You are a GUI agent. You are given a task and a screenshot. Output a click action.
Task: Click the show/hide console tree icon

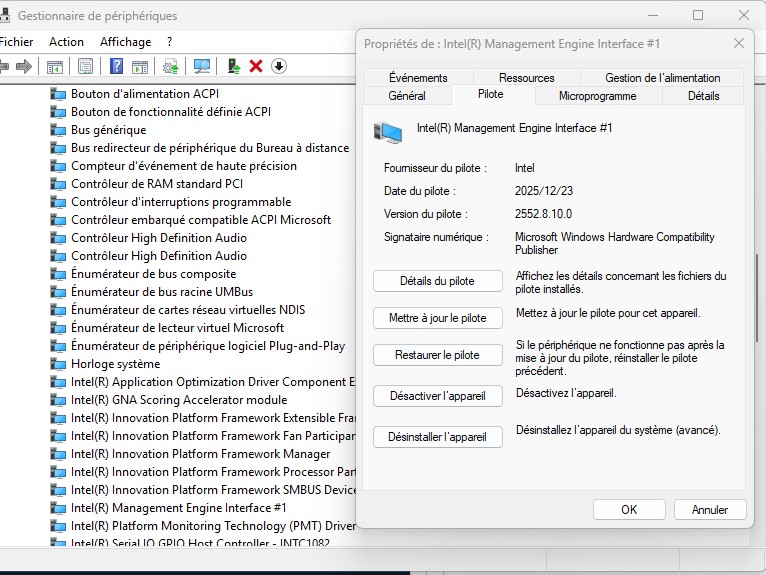(55, 66)
